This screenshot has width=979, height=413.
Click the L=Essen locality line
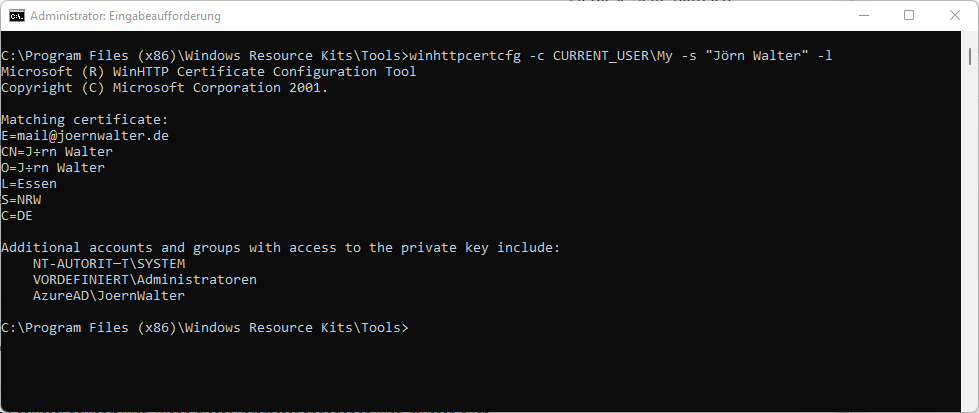click(29, 183)
